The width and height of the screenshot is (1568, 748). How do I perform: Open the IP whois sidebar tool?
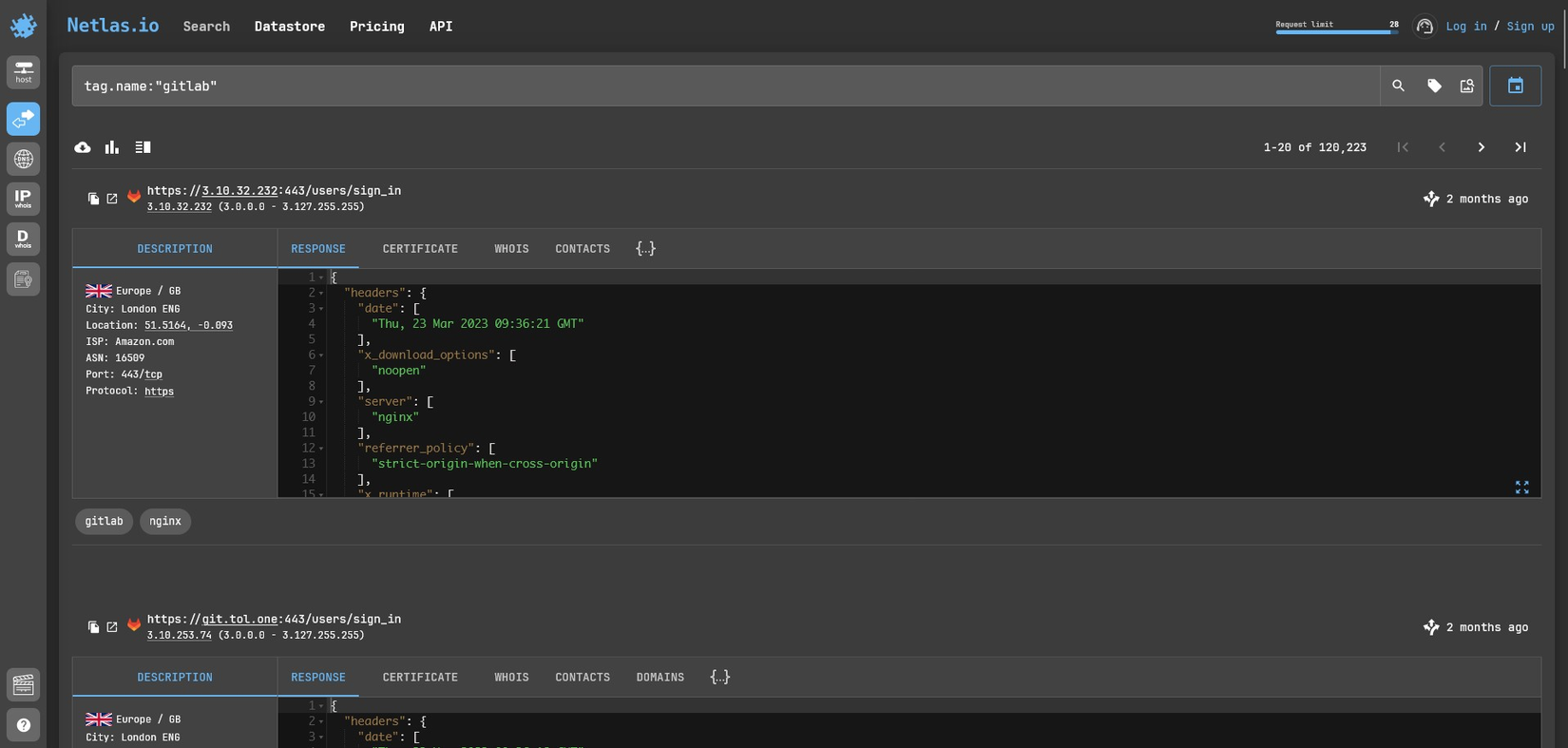pyautogui.click(x=23, y=199)
